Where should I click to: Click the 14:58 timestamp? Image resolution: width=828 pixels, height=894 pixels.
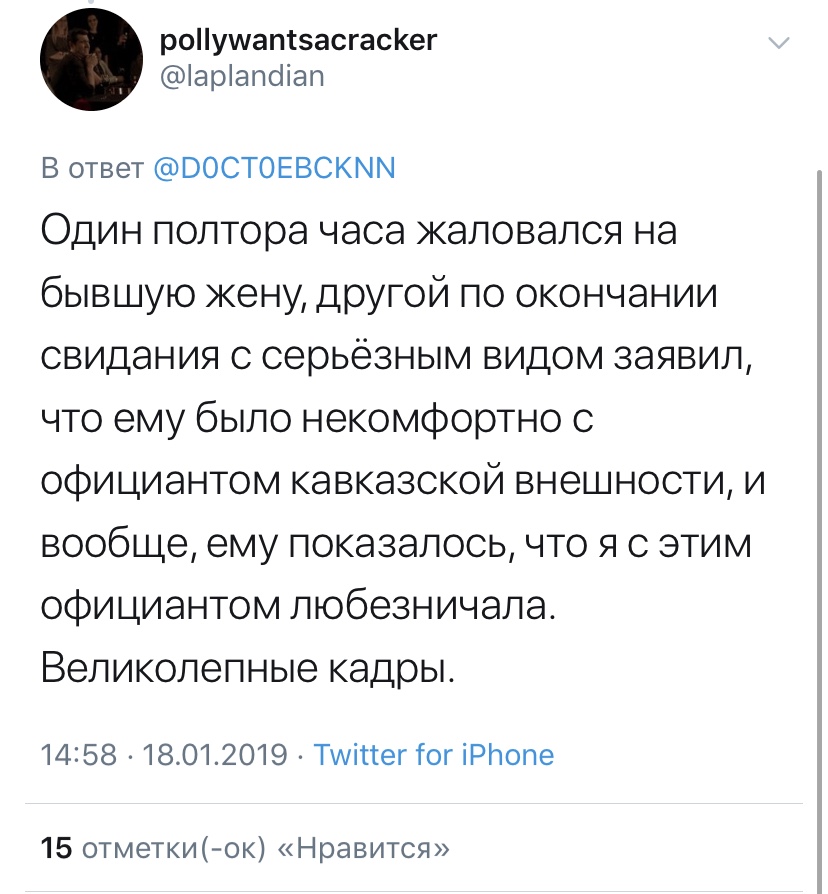79,755
